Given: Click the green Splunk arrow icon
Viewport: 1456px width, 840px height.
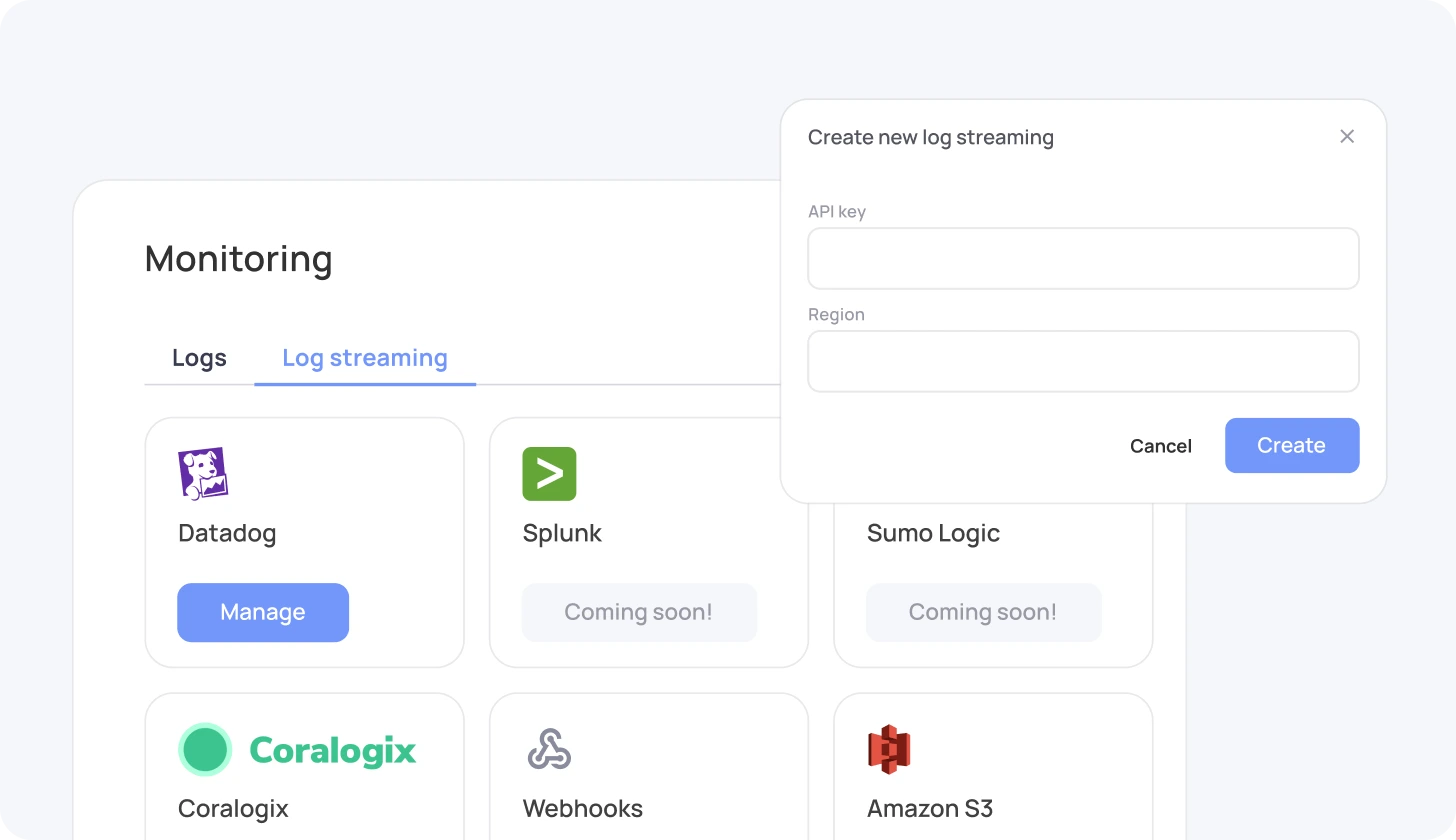Looking at the screenshot, I should coord(549,474).
